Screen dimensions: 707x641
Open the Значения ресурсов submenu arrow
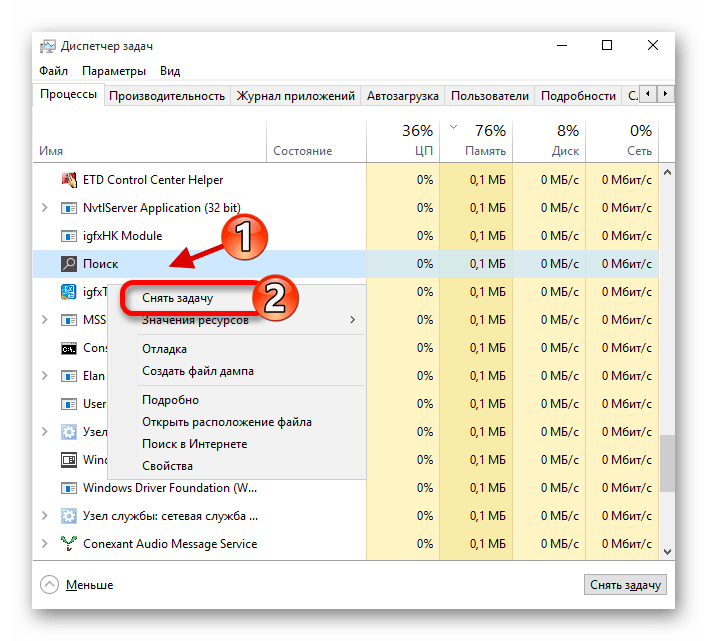point(353,320)
